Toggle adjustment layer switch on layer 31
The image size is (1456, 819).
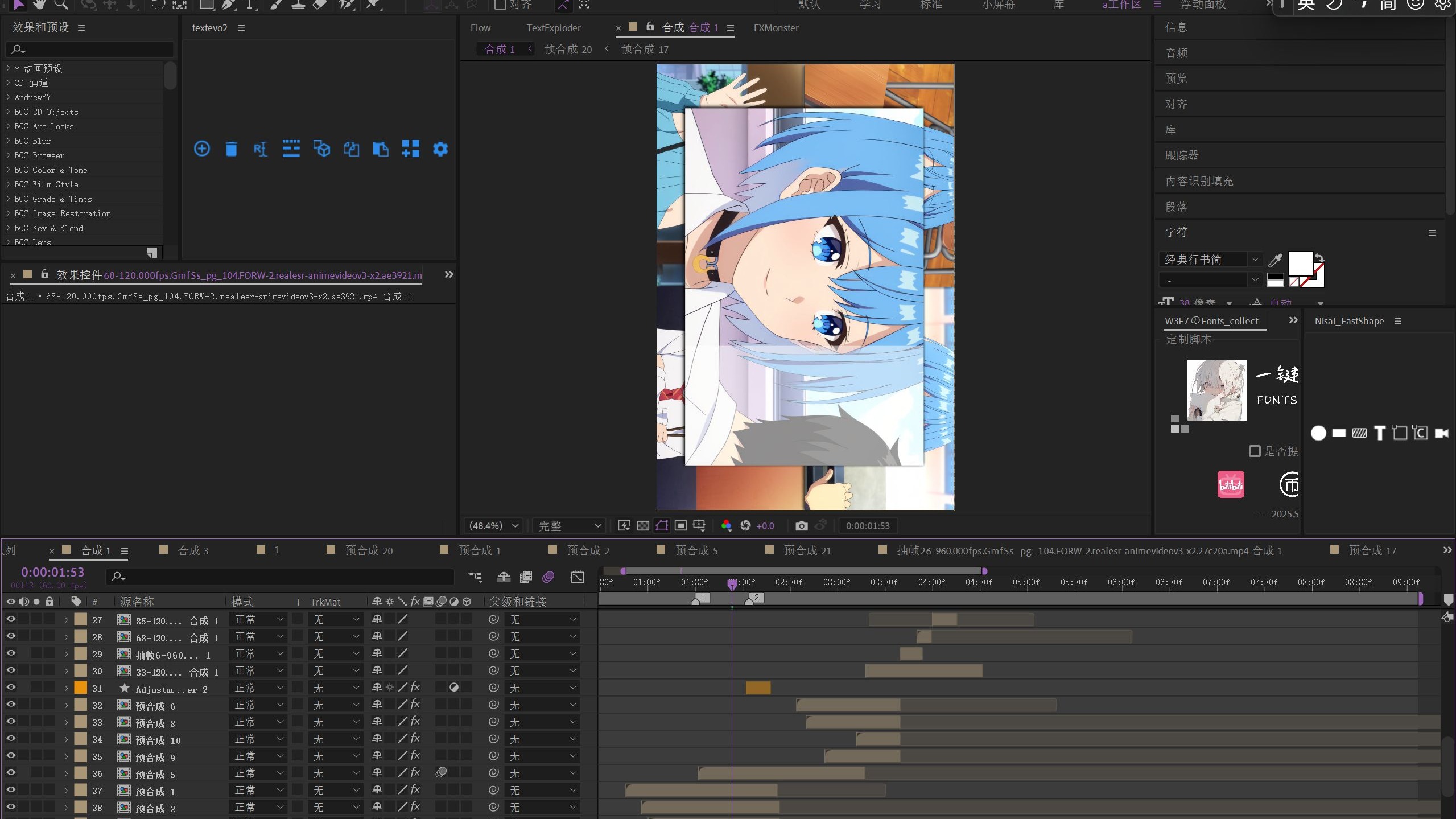(454, 688)
